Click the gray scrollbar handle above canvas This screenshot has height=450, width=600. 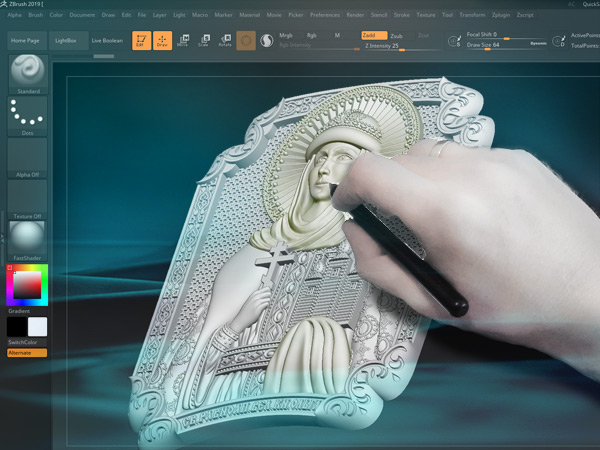point(104,56)
